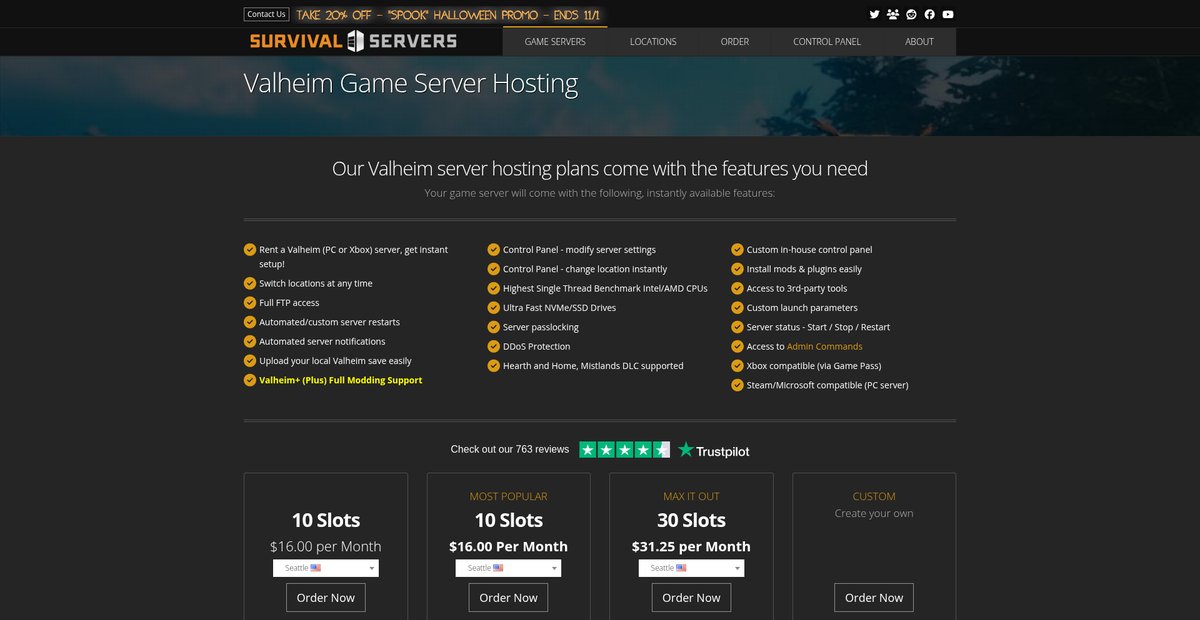The image size is (1200, 620).
Task: Open the Facebook social icon
Action: pos(929,14)
